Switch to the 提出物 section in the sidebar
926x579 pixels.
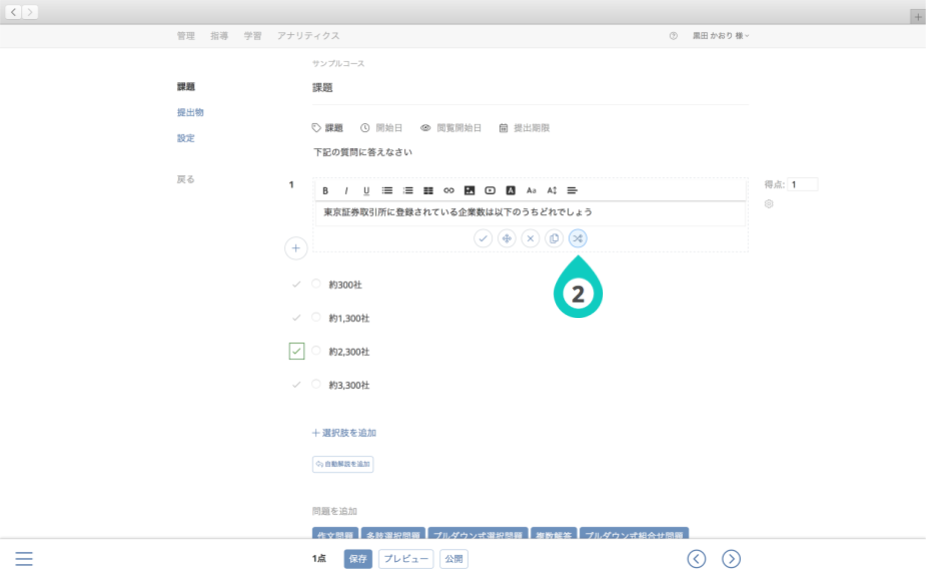pyautogui.click(x=190, y=112)
